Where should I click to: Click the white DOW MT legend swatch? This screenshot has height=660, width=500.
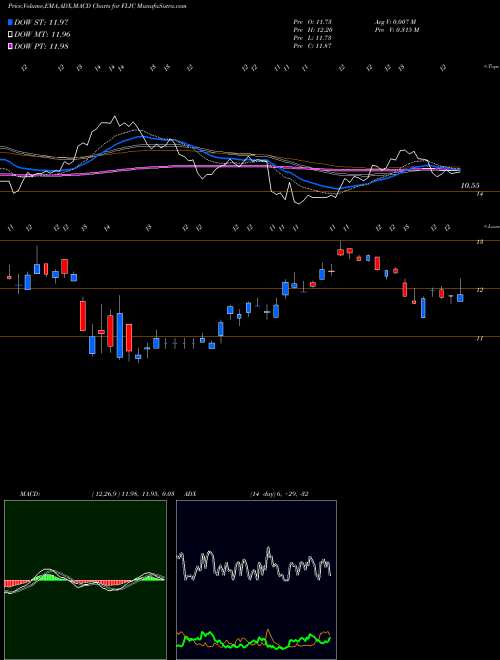(11, 35)
